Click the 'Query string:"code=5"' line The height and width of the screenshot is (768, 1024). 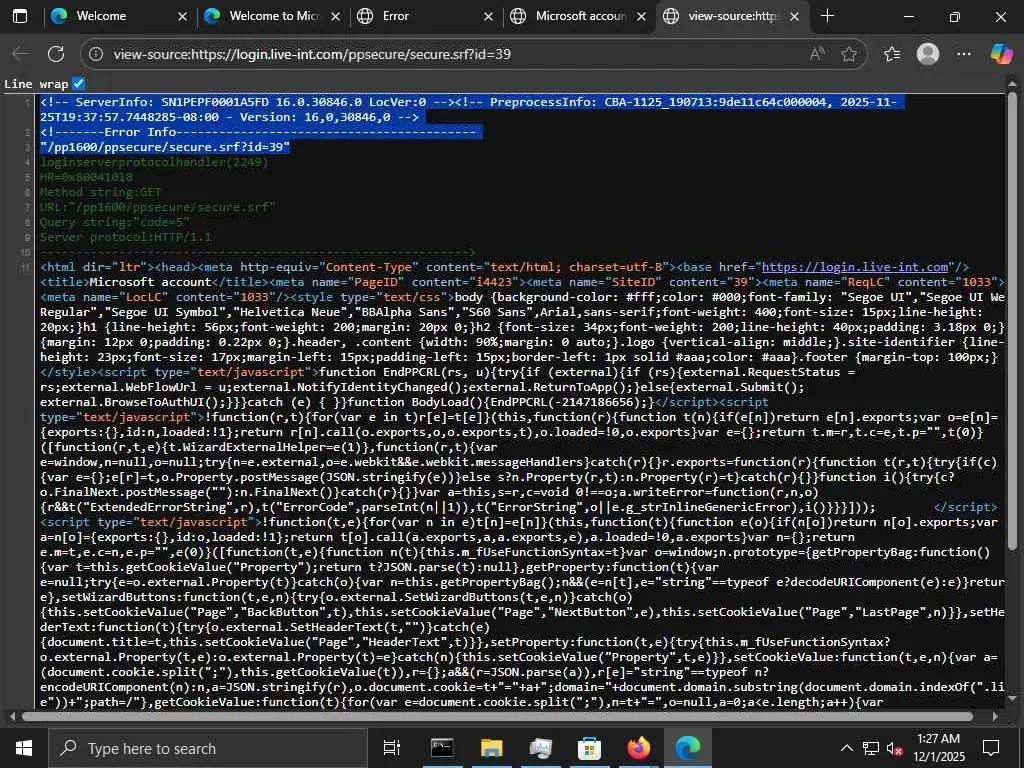coord(114,222)
